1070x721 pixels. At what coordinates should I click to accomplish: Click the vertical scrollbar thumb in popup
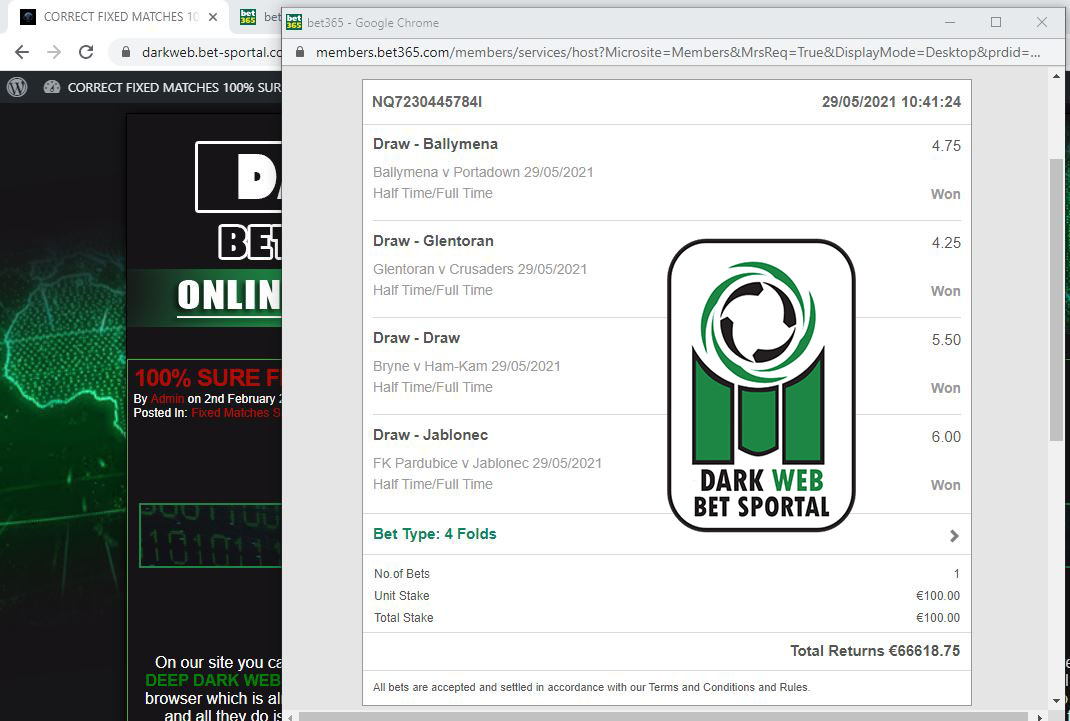point(1056,299)
